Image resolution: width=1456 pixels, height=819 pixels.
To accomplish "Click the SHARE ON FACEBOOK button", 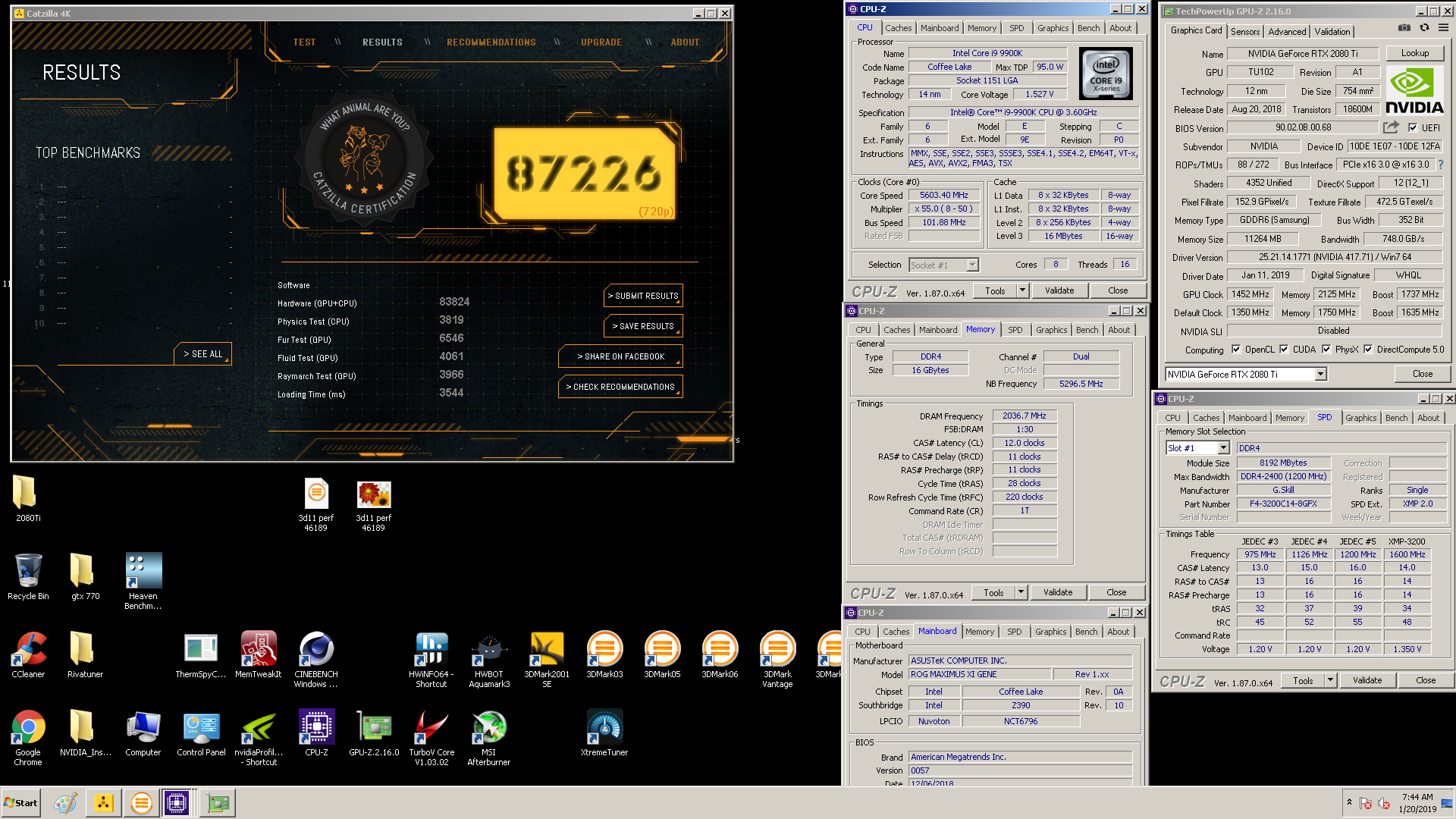I will pos(620,356).
